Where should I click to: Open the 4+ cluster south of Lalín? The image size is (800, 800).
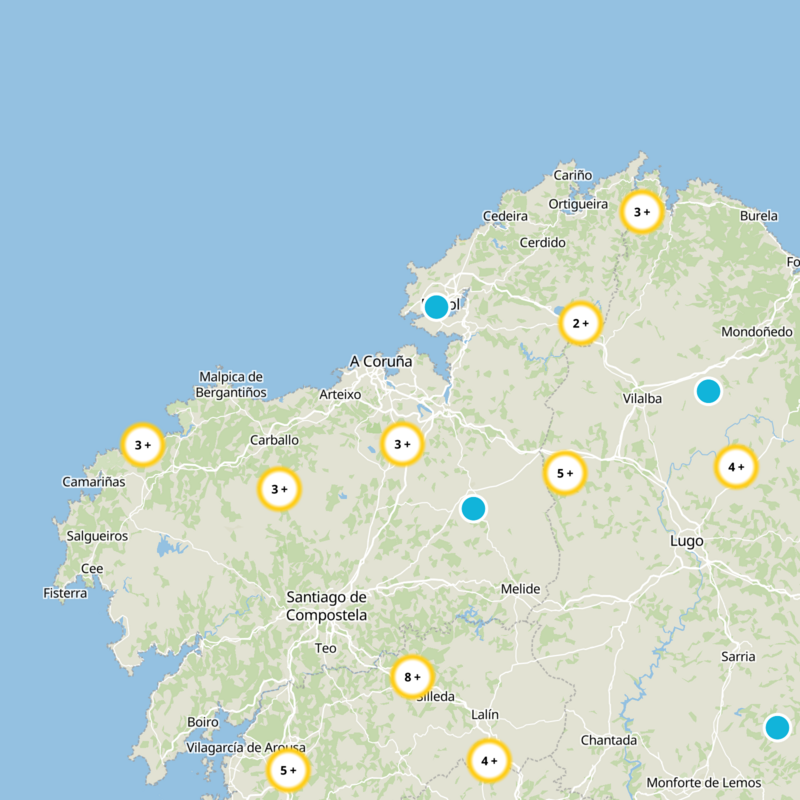point(489,761)
